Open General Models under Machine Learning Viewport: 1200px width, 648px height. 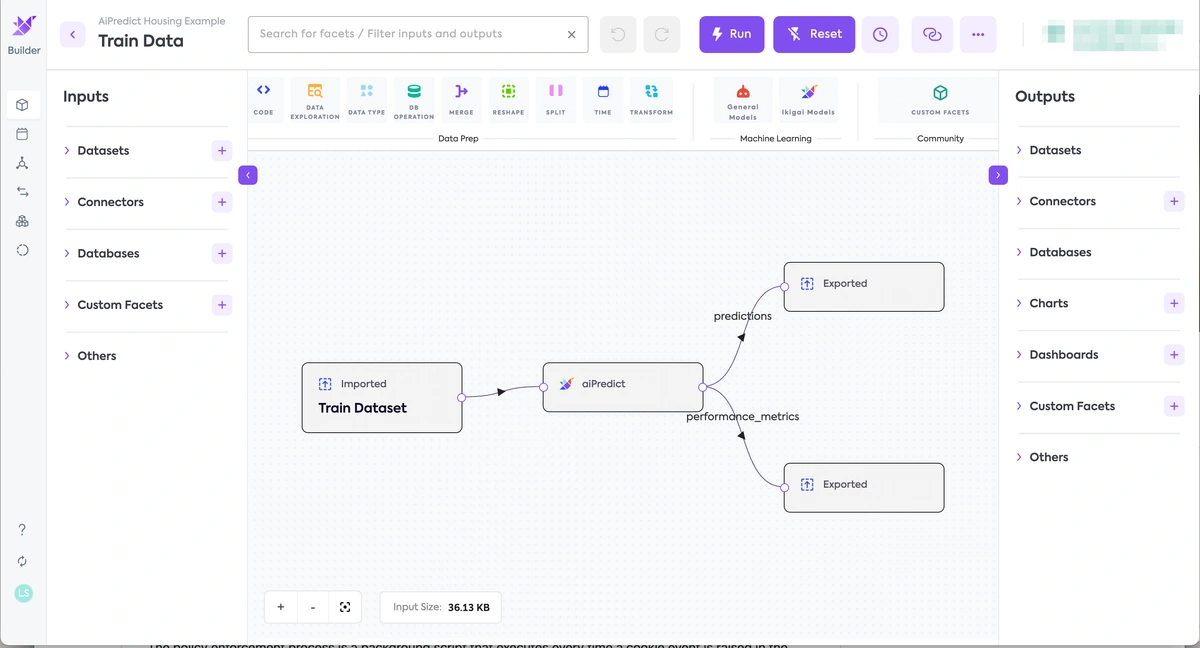point(743,100)
